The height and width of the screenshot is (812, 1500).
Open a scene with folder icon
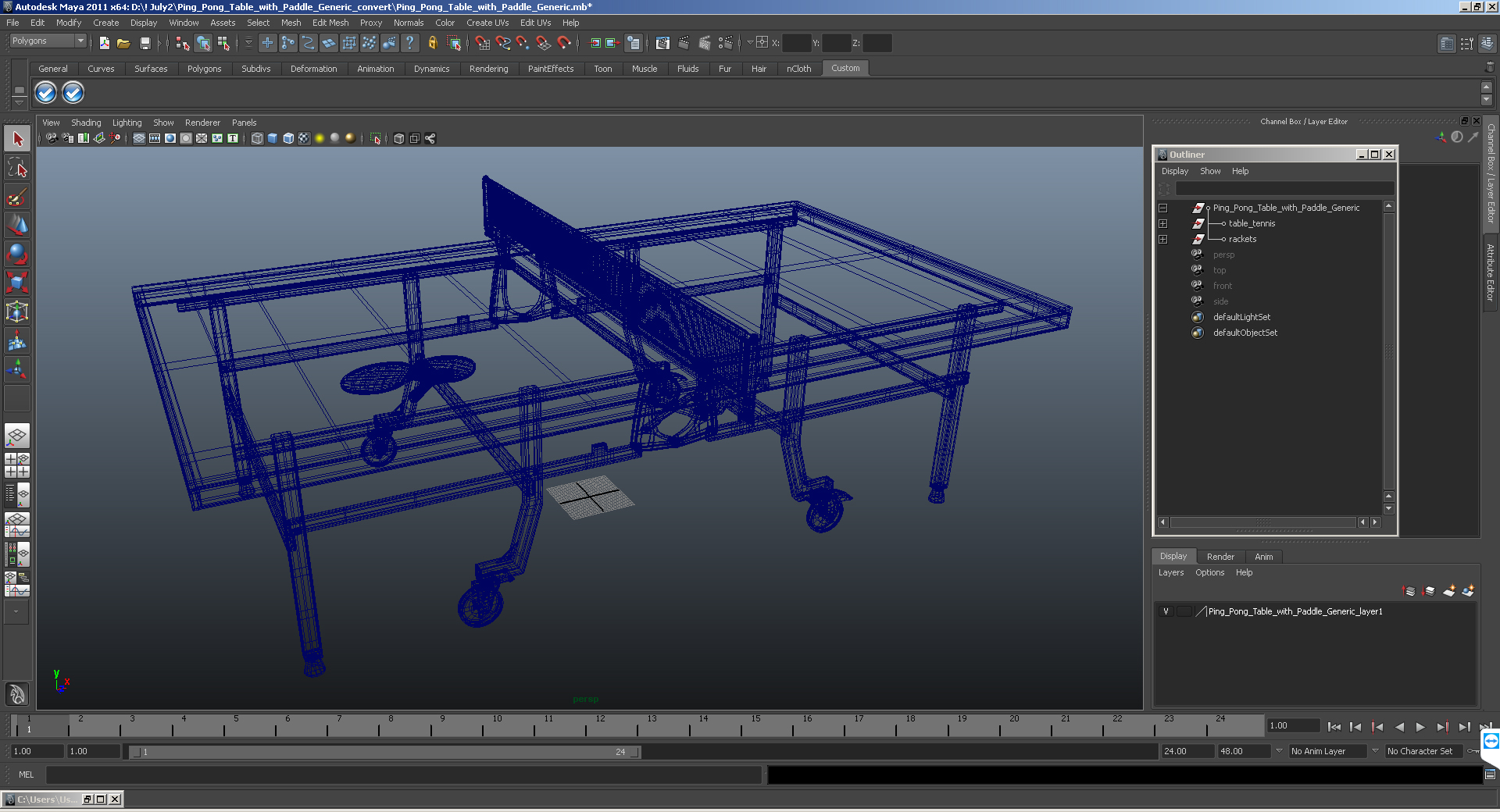[x=123, y=43]
